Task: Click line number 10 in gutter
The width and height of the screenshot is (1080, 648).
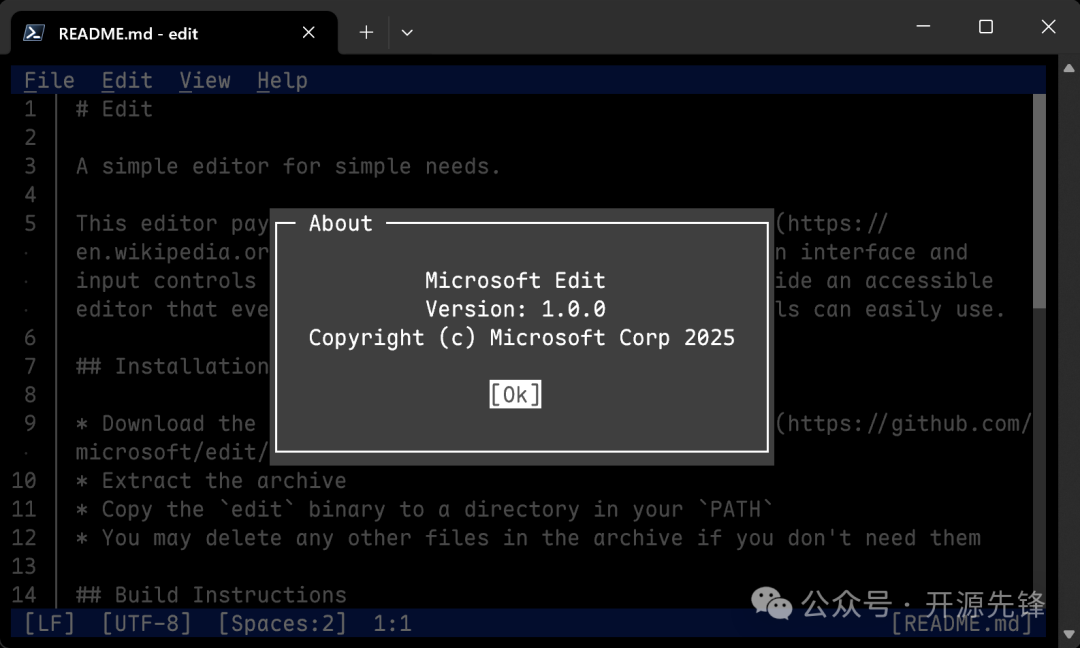Action: [x=24, y=480]
